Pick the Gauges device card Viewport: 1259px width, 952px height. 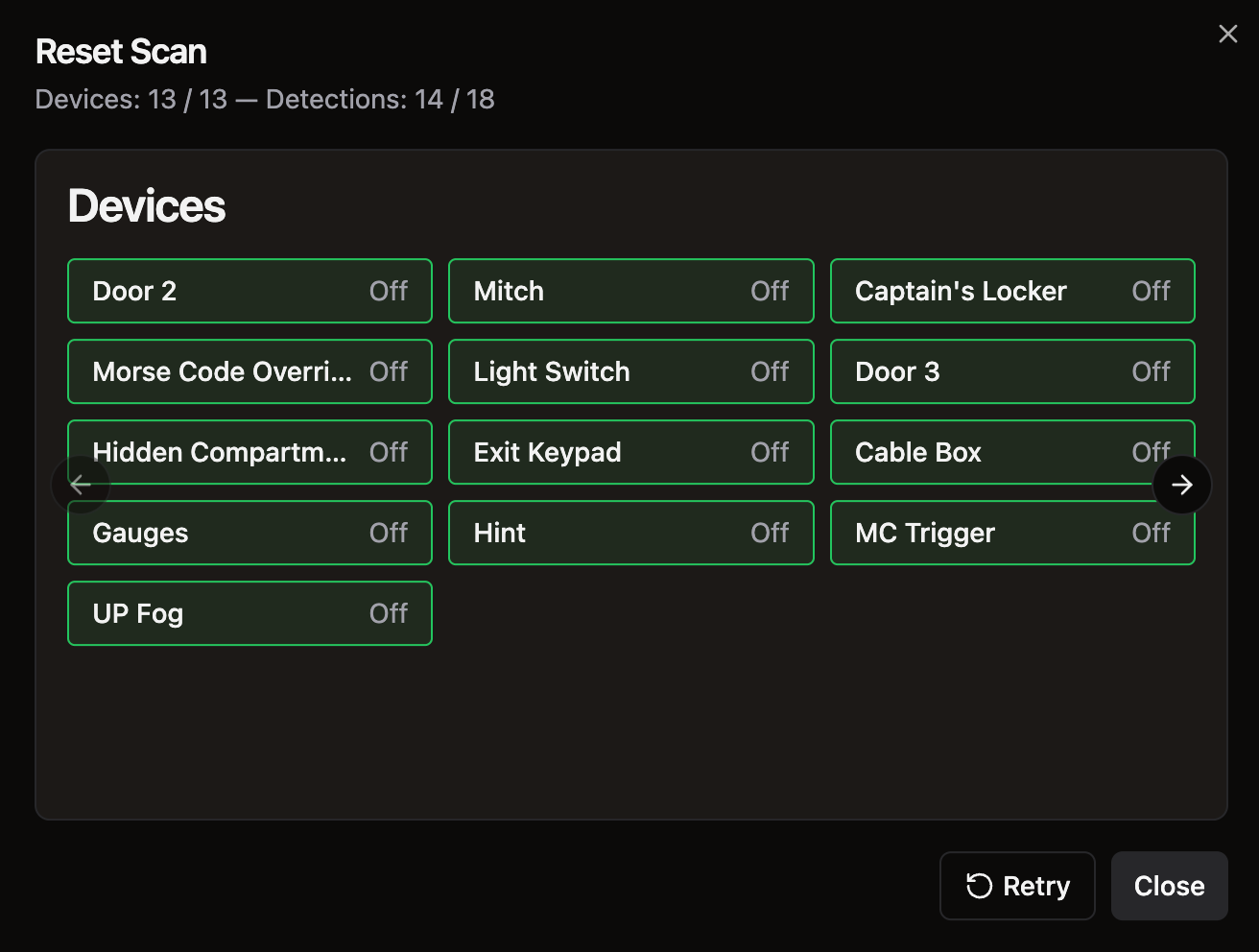point(249,533)
